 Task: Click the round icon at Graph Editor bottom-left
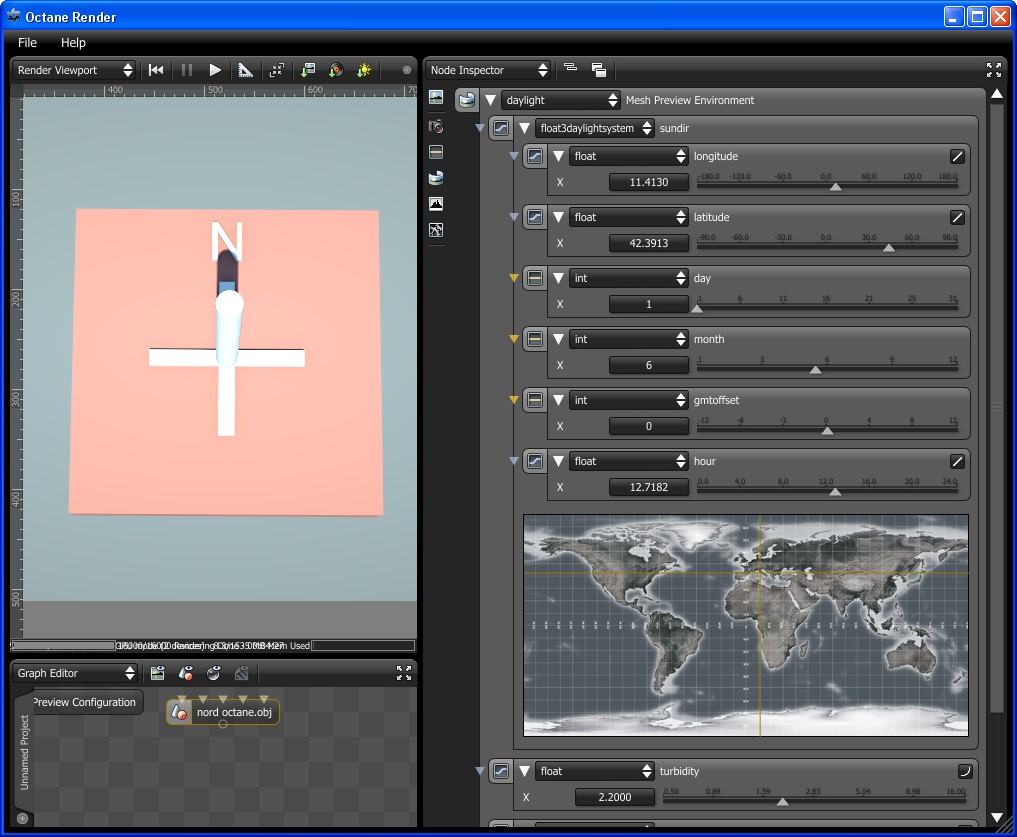22,818
